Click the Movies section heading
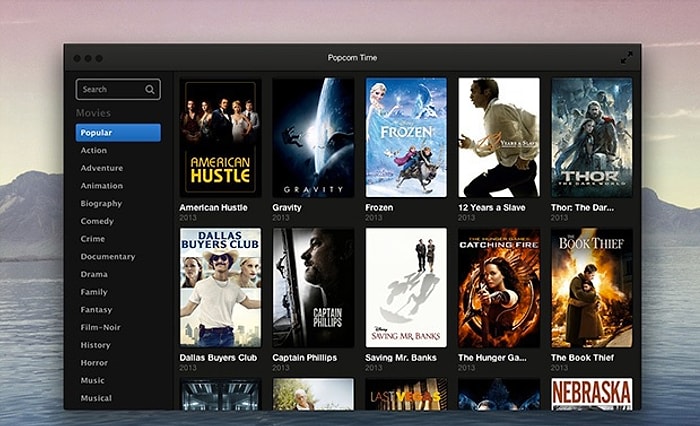 [93, 113]
